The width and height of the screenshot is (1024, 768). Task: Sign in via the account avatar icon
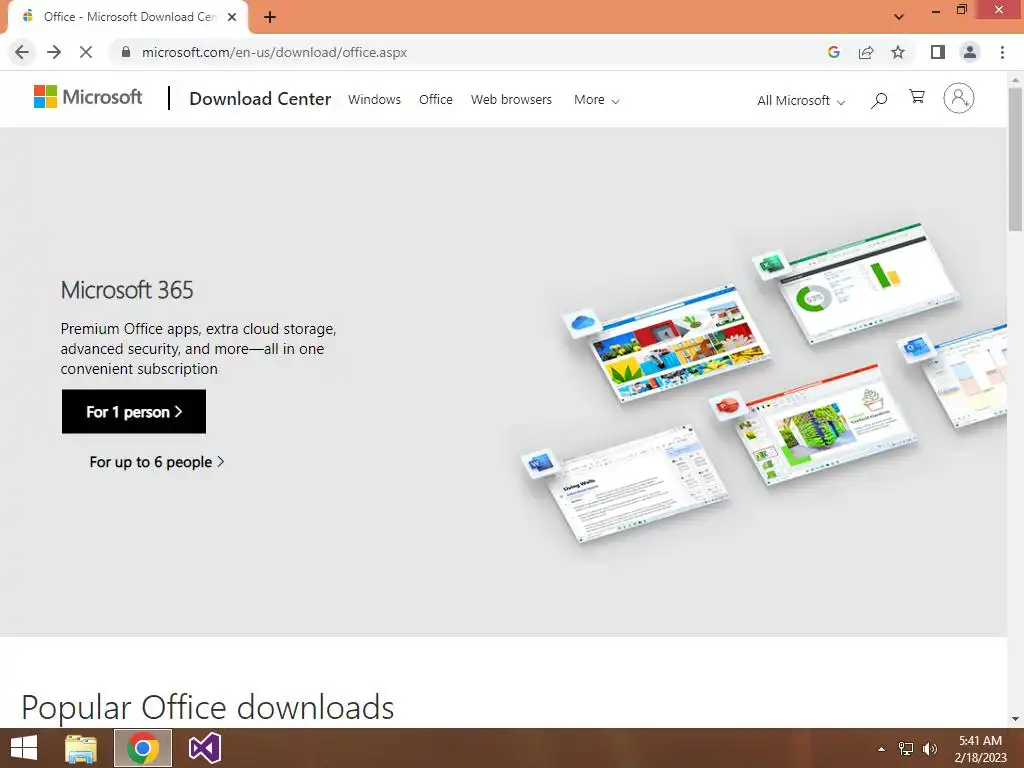coord(958,99)
